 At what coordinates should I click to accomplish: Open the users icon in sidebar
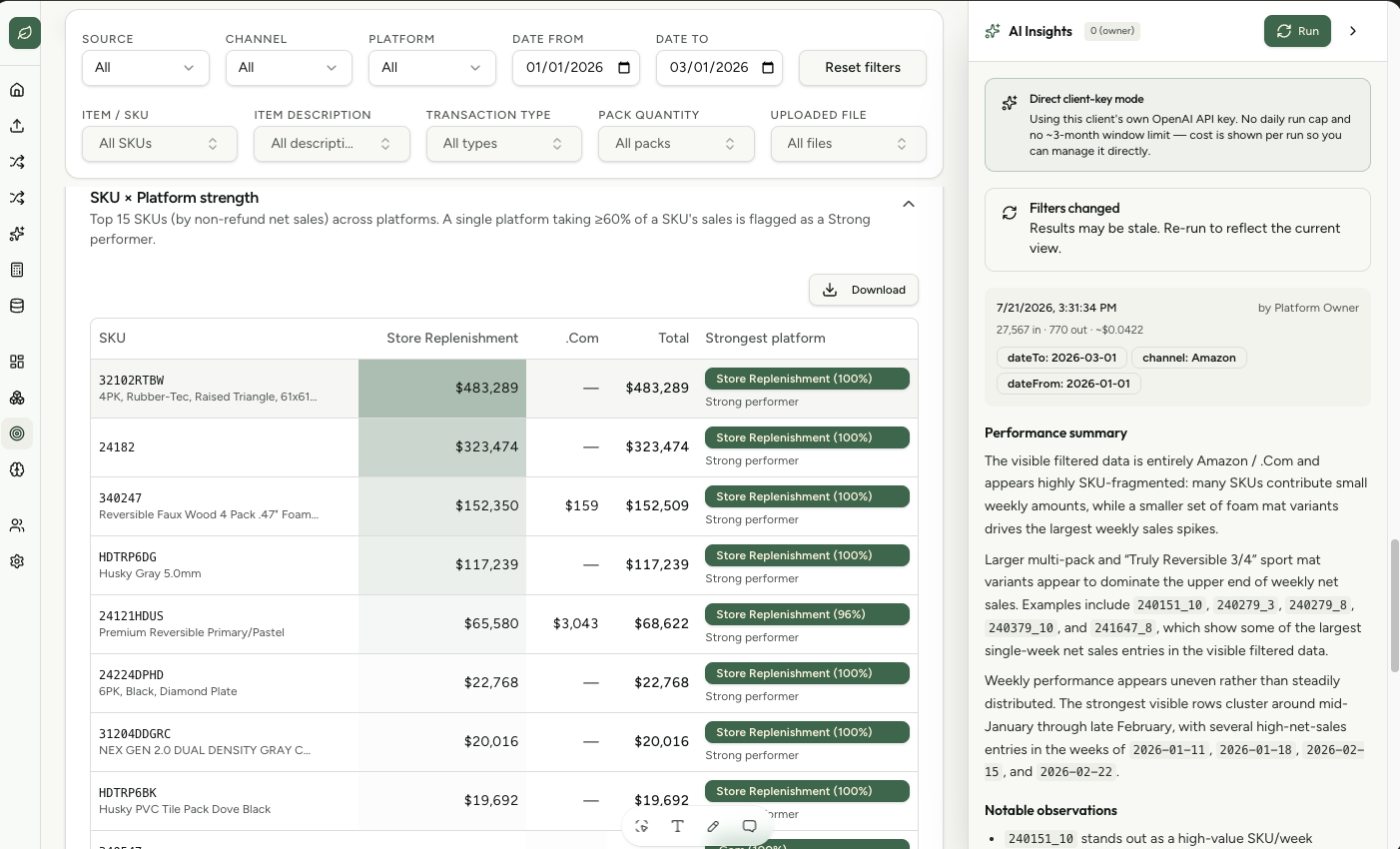[17, 525]
